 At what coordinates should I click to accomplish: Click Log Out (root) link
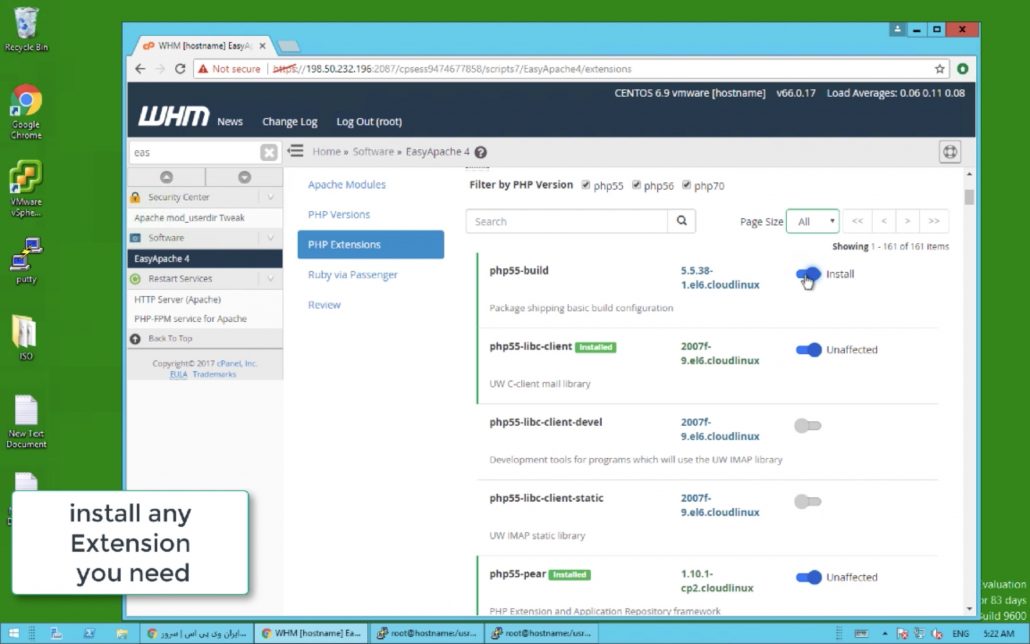tap(369, 122)
